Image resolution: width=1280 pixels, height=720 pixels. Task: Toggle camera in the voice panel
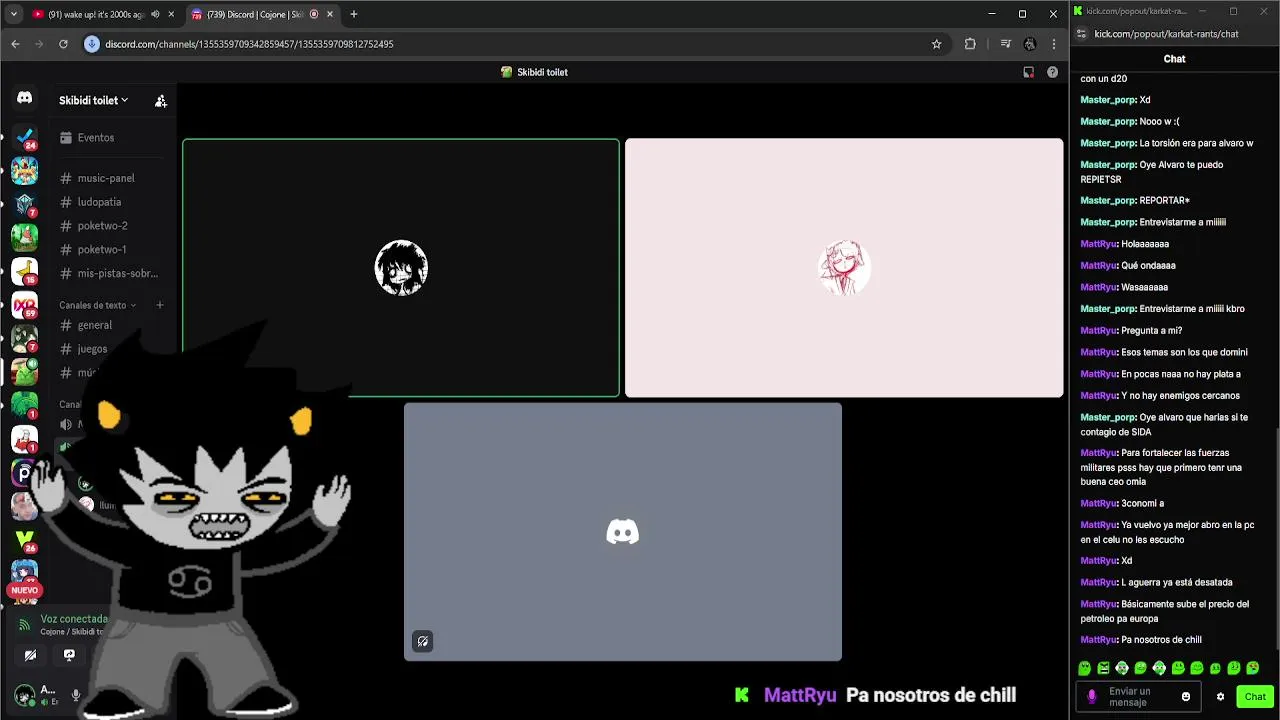30,655
